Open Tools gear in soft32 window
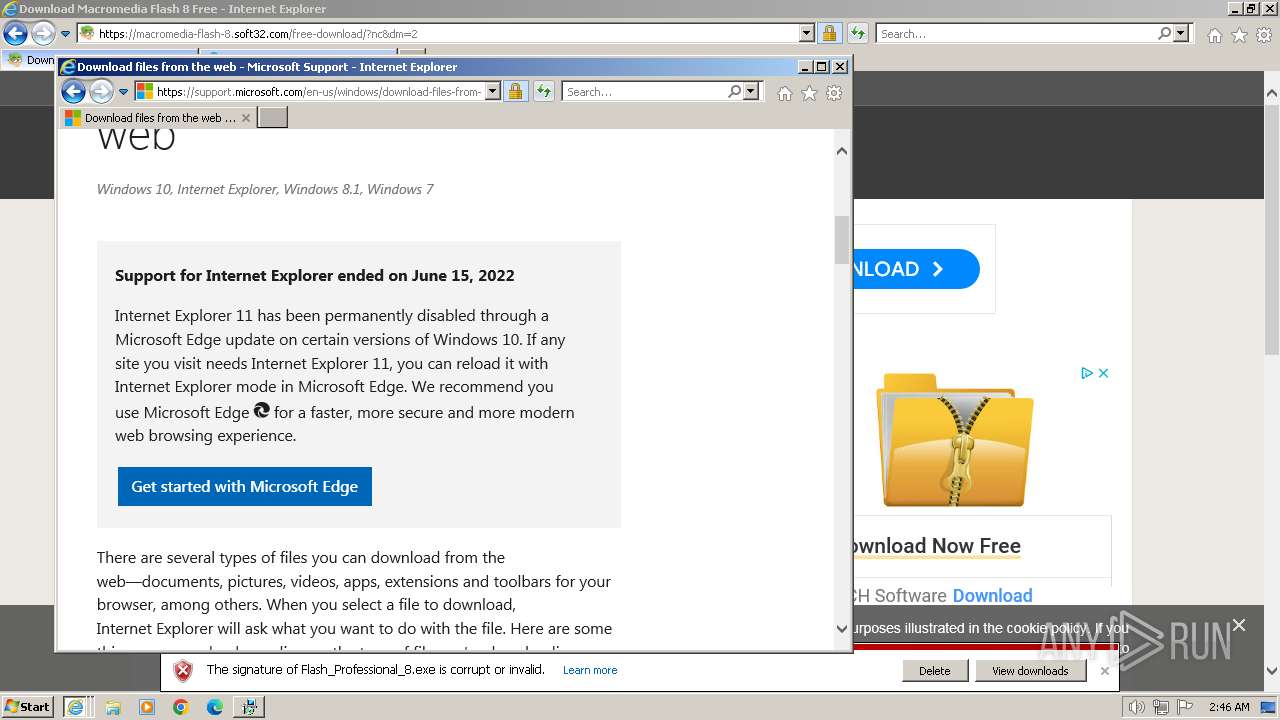The image size is (1280, 720). click(x=1264, y=35)
